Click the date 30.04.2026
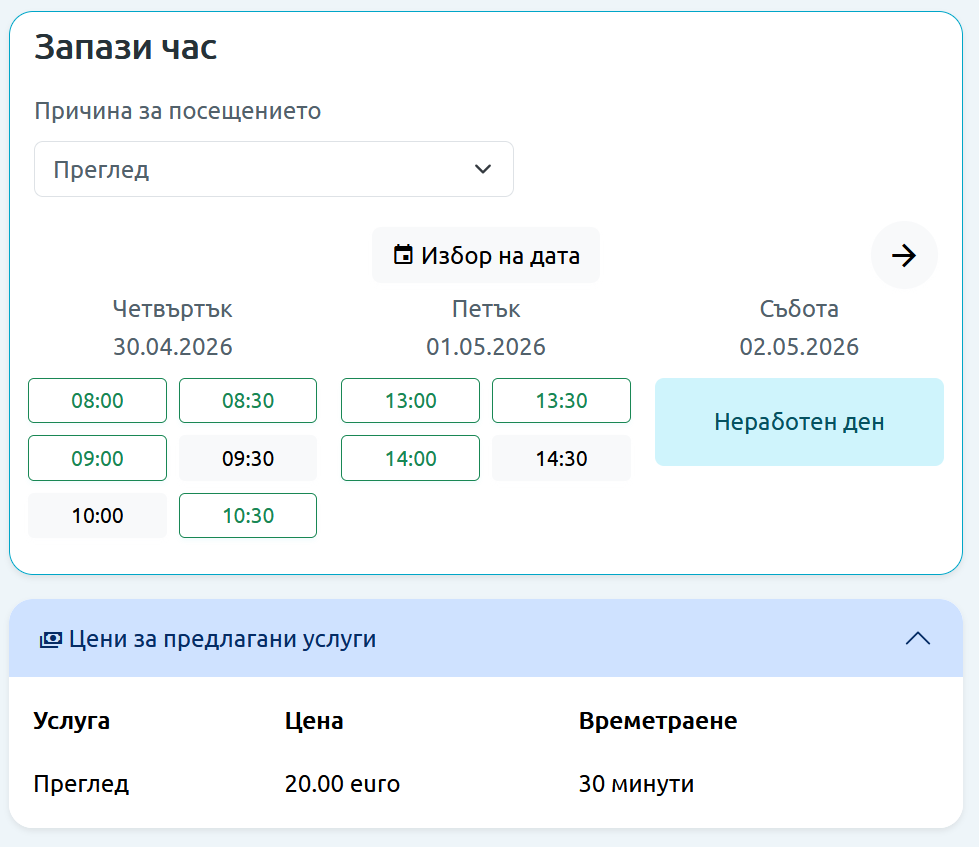The image size is (979, 847). click(172, 346)
